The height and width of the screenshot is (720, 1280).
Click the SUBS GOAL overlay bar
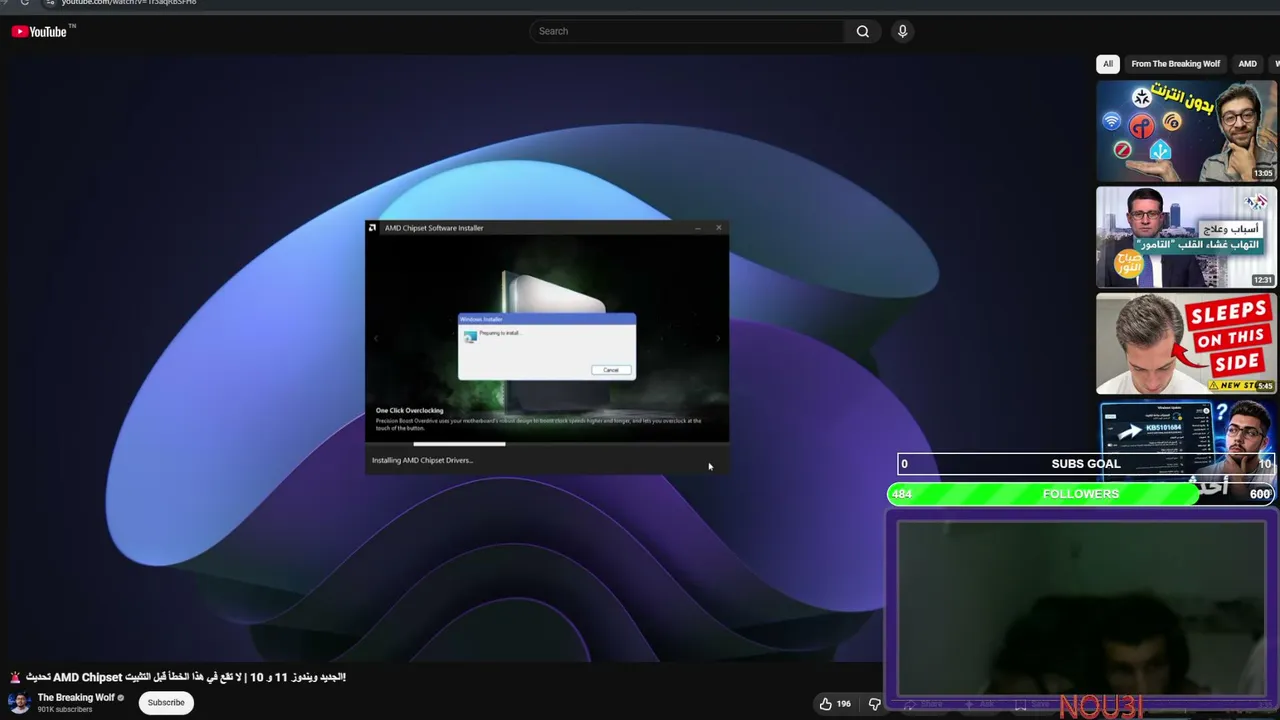[1085, 464]
